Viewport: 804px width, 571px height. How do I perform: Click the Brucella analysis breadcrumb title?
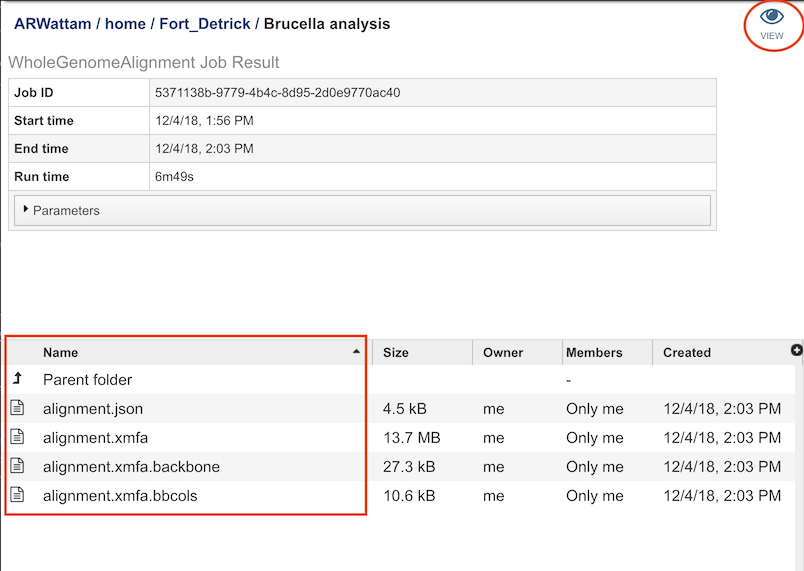(x=327, y=24)
